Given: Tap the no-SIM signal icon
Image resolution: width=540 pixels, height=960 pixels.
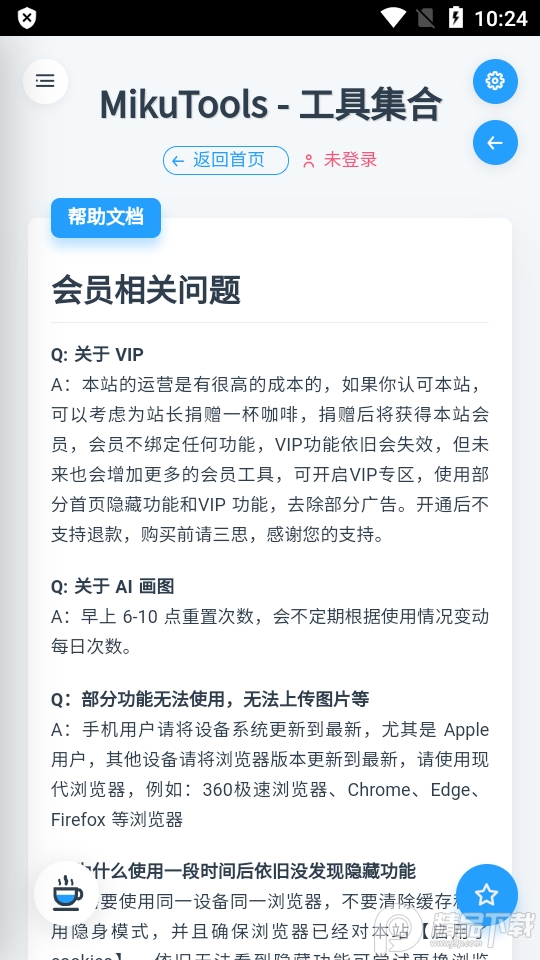Looking at the screenshot, I should (427, 18).
